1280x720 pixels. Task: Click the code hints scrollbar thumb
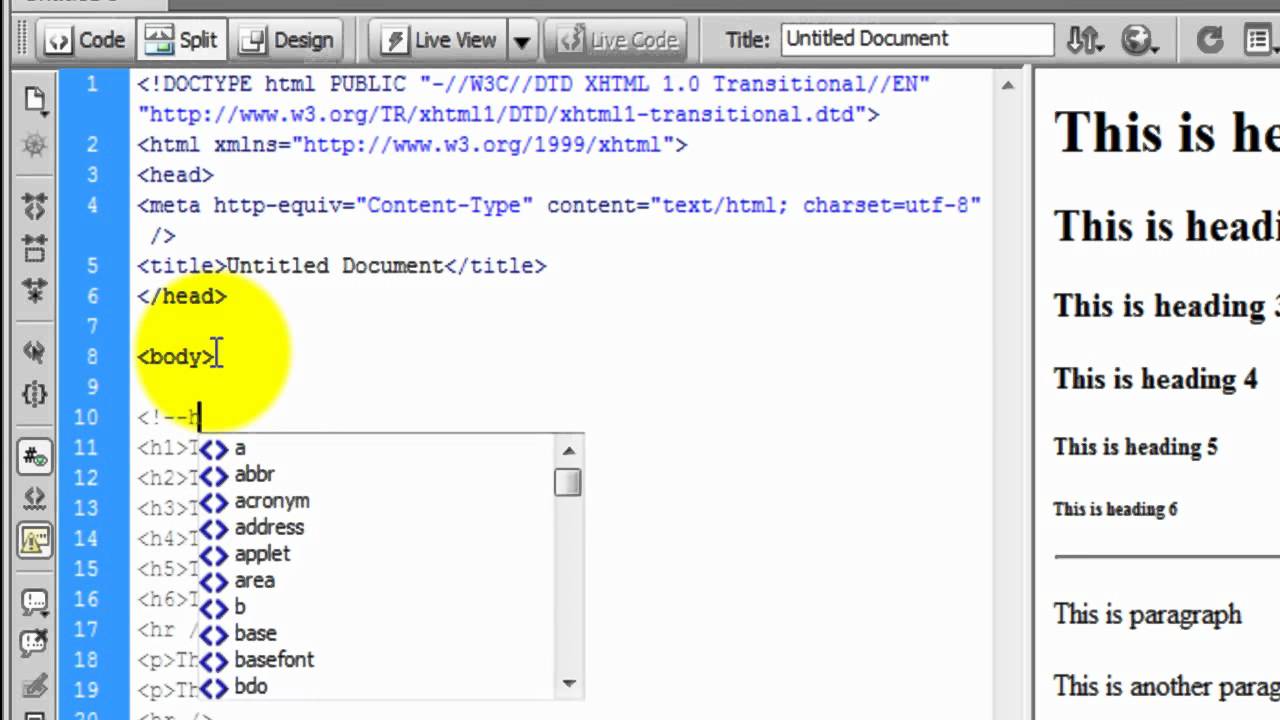(x=568, y=482)
